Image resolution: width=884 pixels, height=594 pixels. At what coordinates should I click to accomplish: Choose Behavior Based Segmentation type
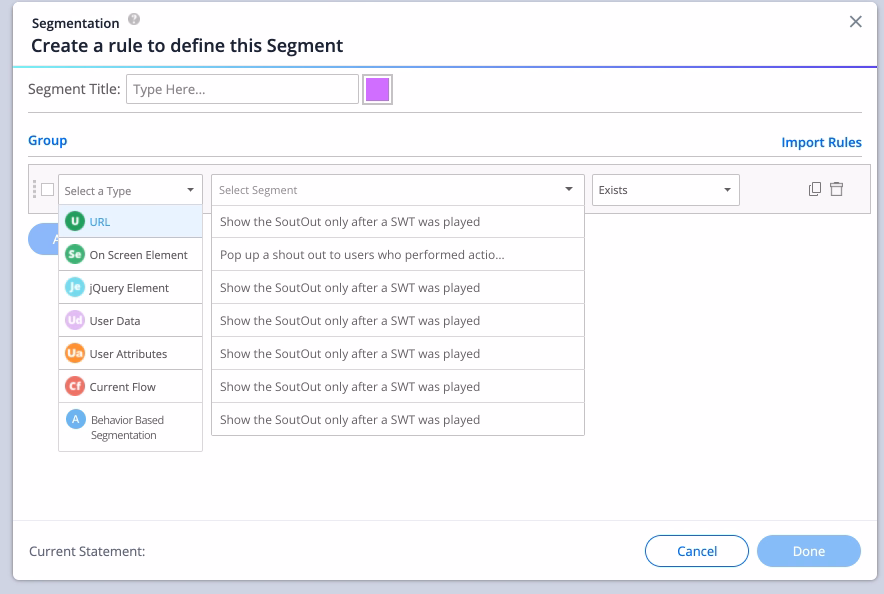(130, 427)
